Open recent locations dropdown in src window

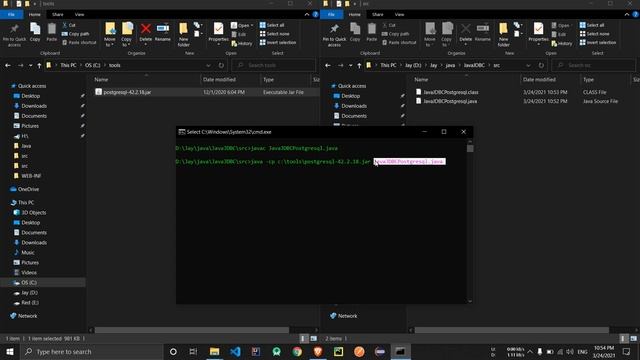(x=350, y=65)
